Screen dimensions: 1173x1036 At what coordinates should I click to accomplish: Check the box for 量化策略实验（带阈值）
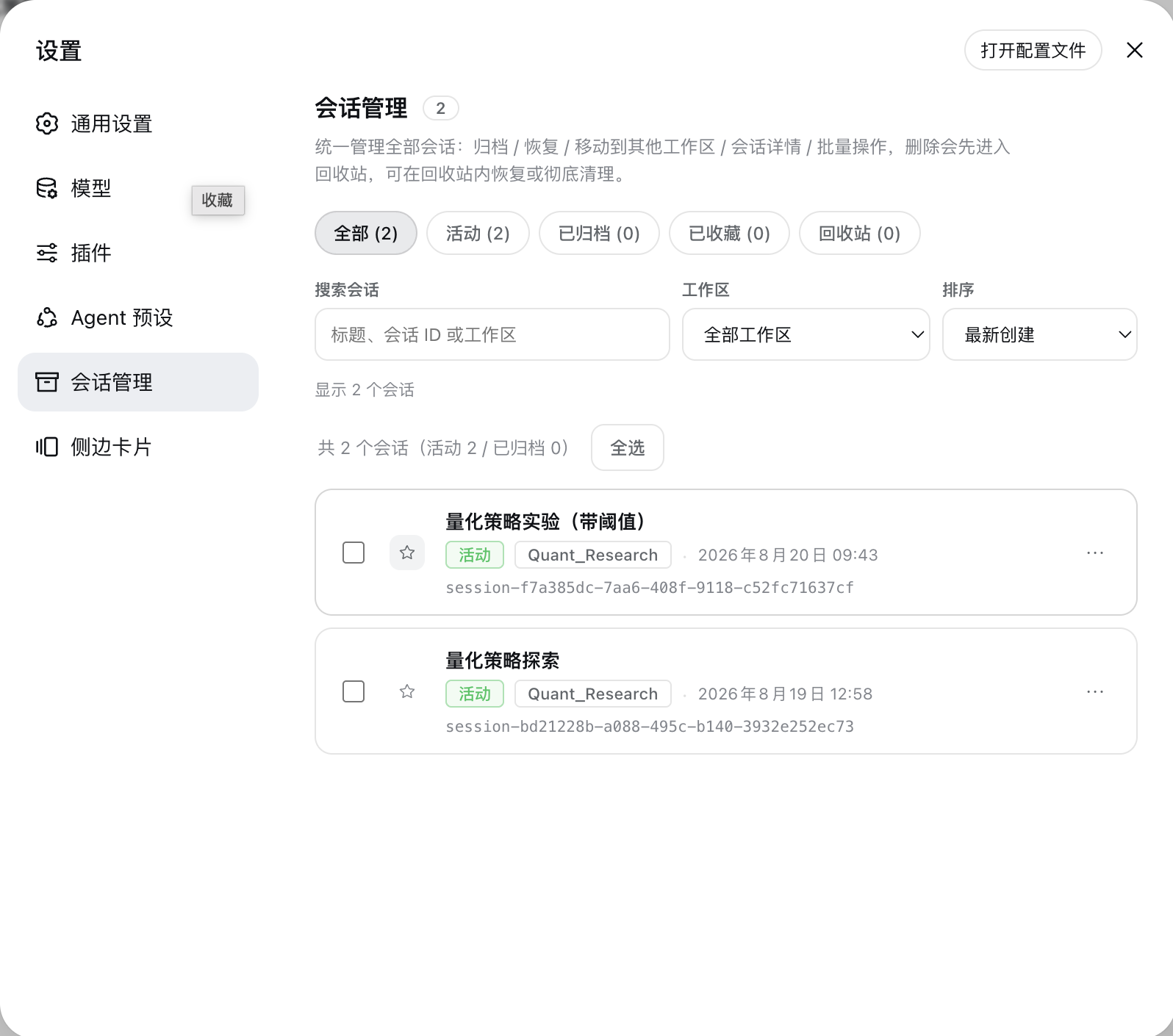tap(354, 553)
